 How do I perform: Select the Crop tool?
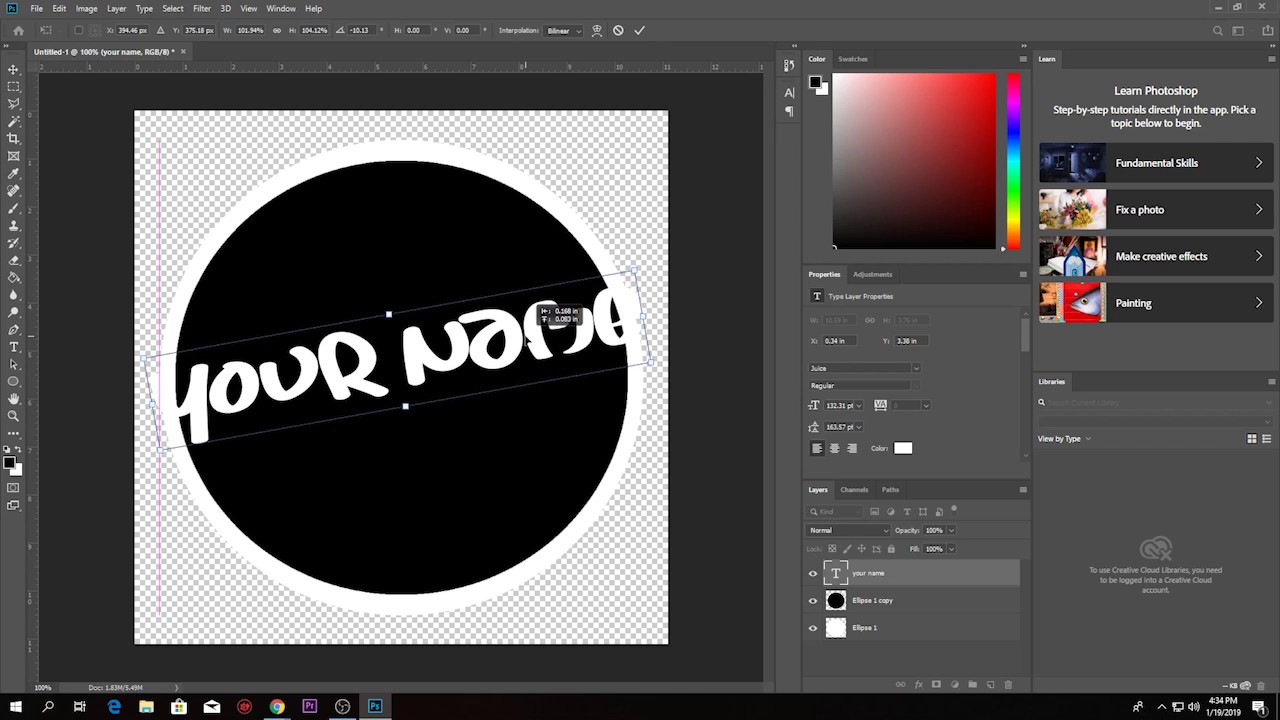tap(13, 138)
